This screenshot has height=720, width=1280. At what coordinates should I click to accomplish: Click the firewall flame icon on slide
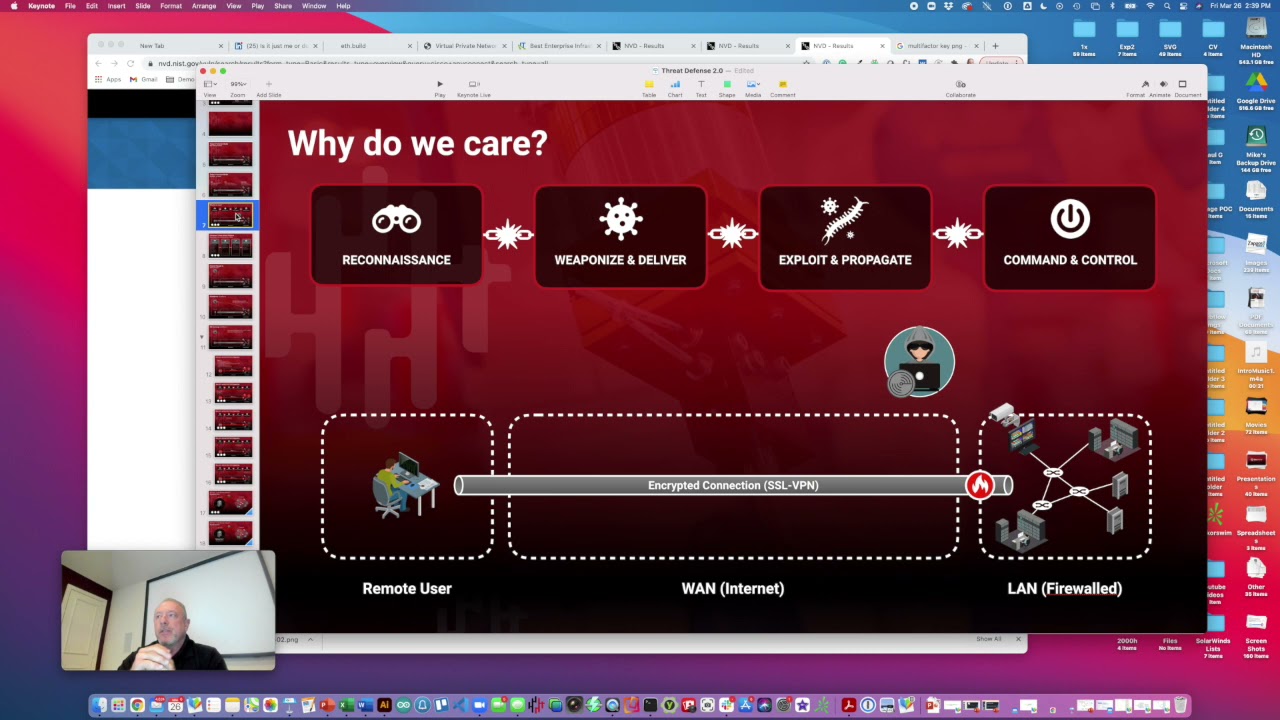click(x=979, y=485)
